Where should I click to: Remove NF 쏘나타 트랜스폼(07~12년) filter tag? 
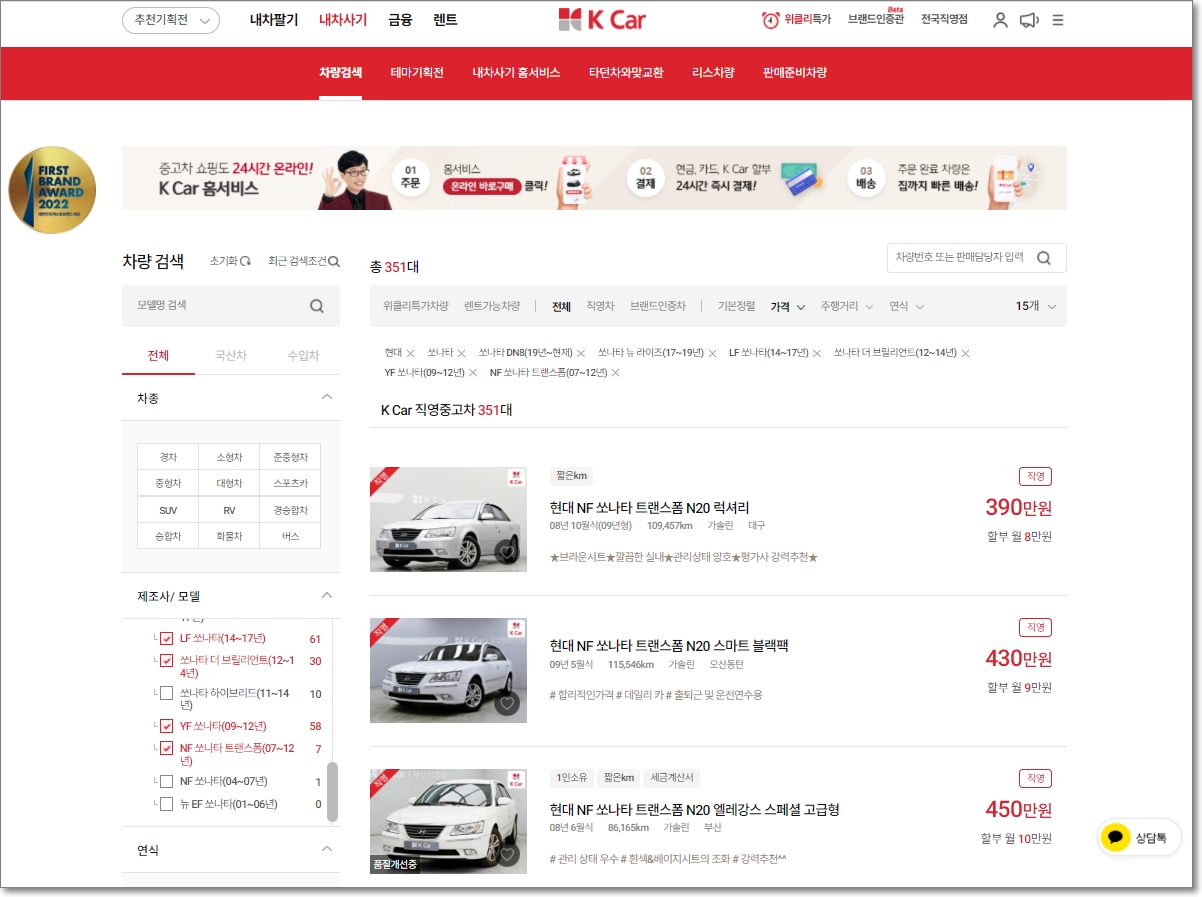point(616,373)
